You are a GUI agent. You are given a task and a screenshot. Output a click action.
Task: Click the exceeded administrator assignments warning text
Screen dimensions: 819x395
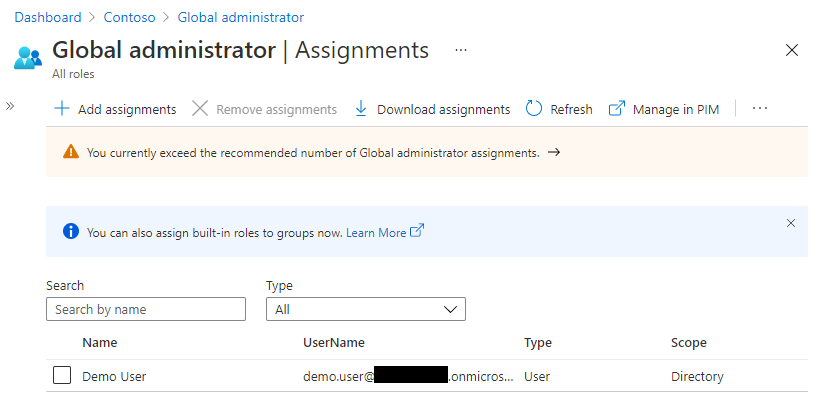[313, 153]
